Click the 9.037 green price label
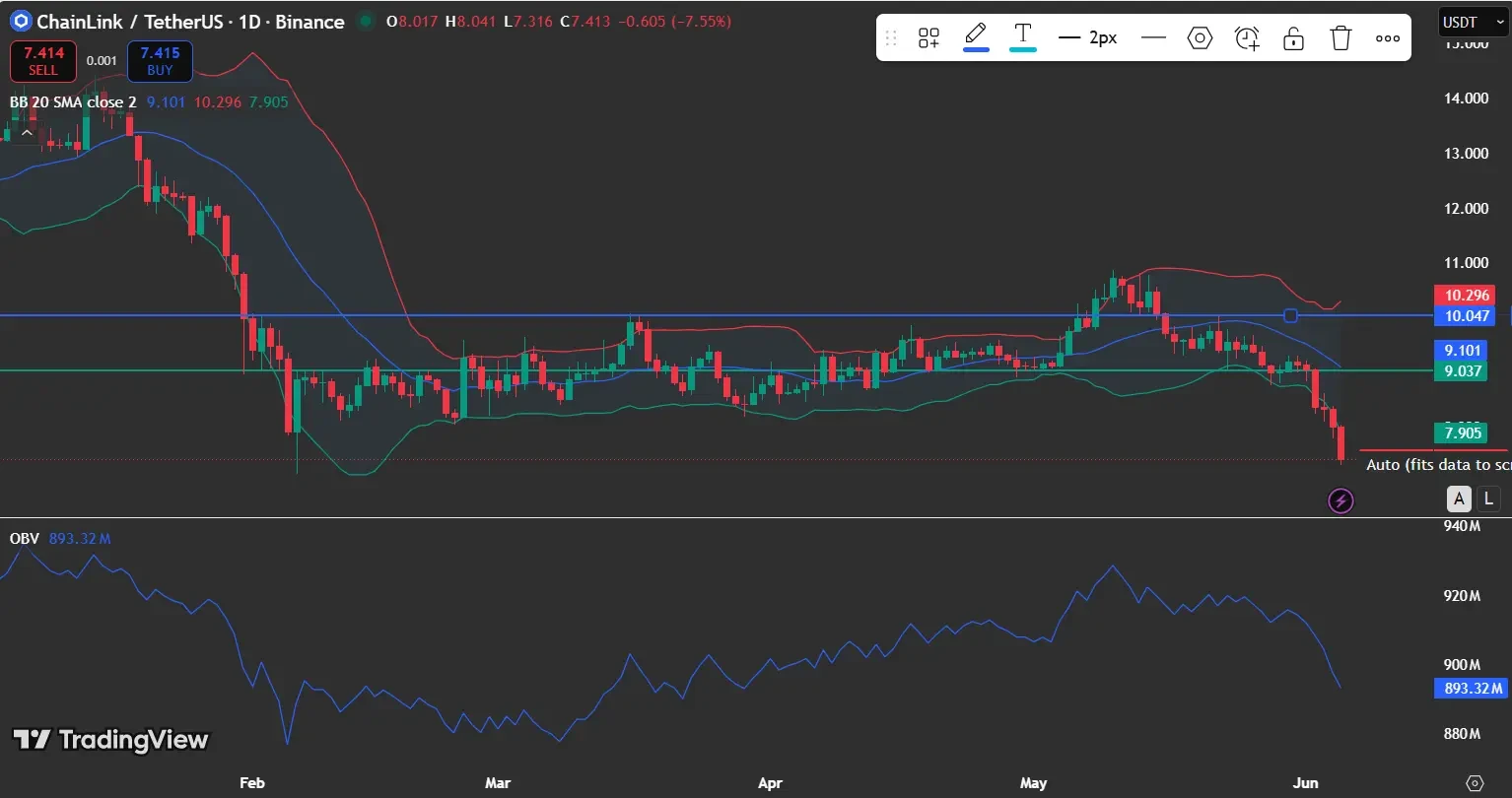Viewport: 1512px width, 798px height. pyautogui.click(x=1463, y=370)
